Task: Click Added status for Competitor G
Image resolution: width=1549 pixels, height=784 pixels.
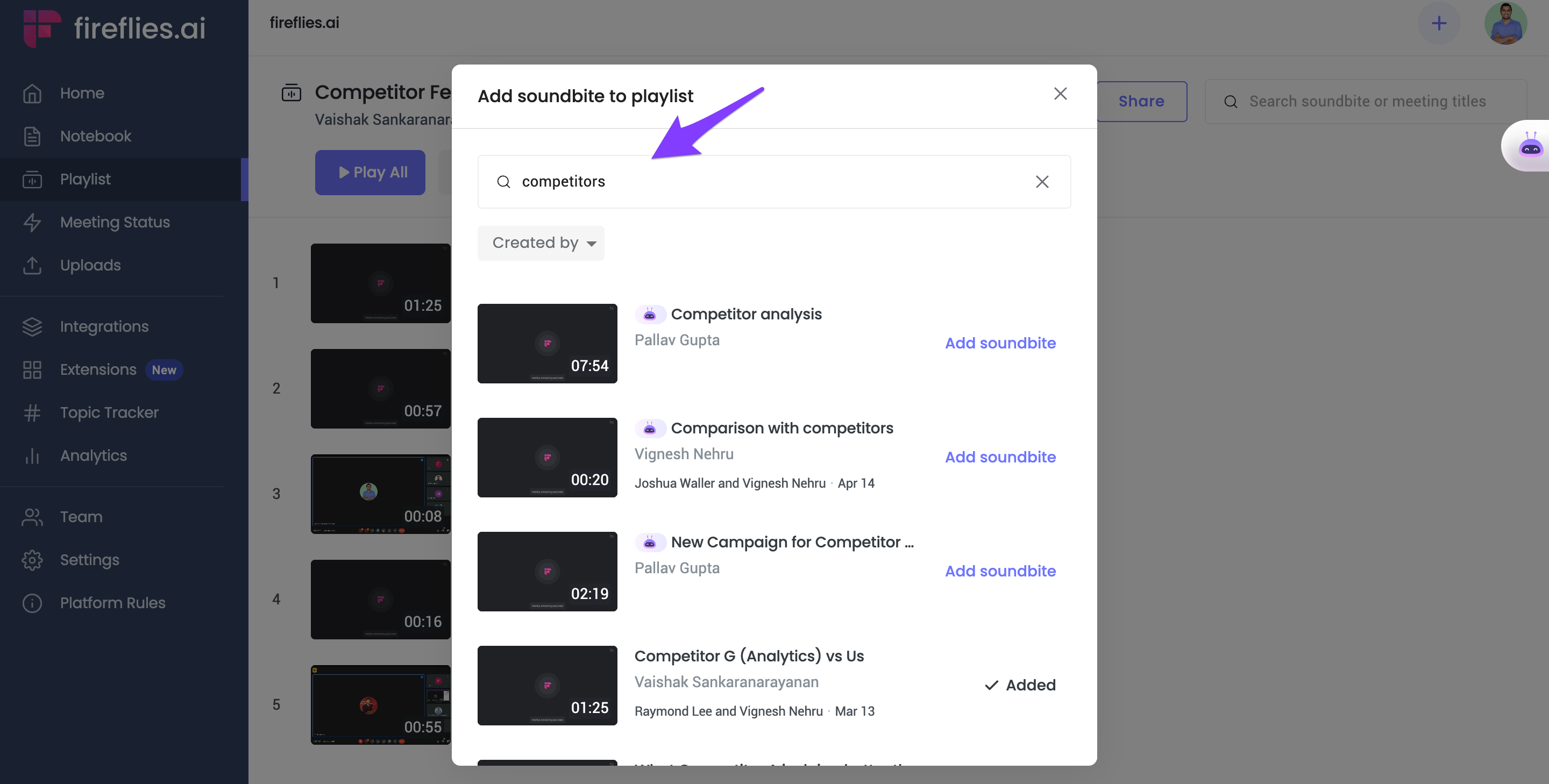Action: click(x=1020, y=685)
